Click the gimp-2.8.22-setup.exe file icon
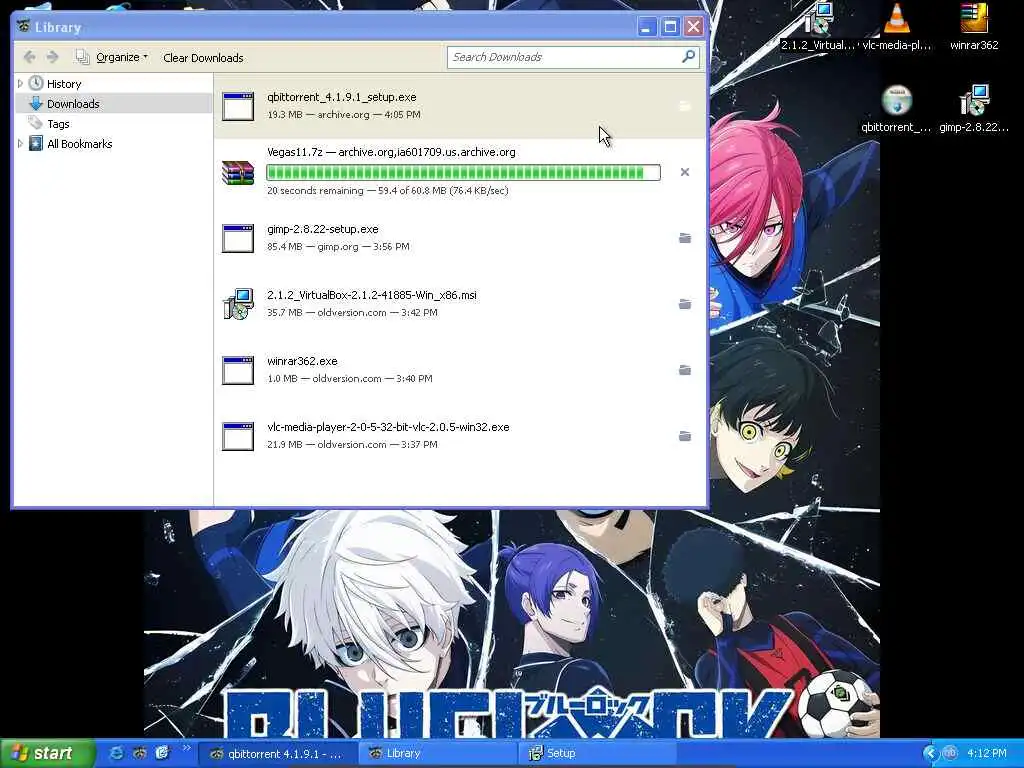 coord(238,238)
